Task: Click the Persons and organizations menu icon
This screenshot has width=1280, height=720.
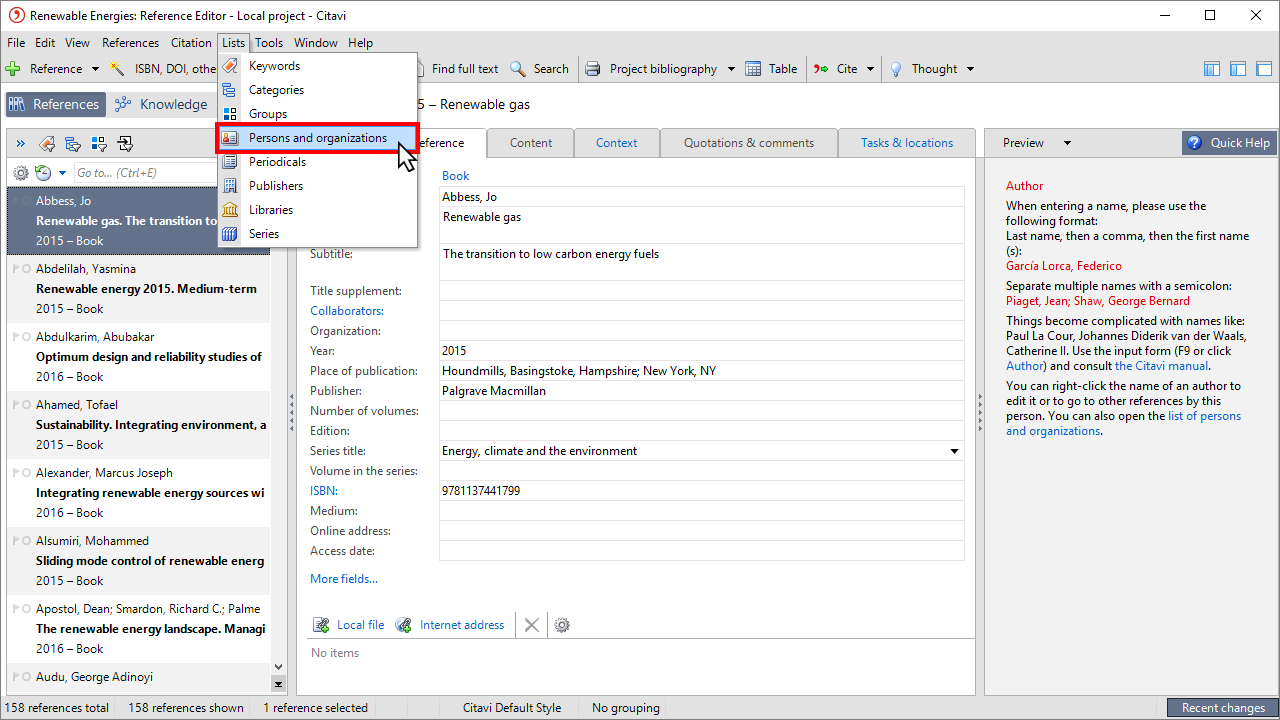Action: [x=231, y=138]
